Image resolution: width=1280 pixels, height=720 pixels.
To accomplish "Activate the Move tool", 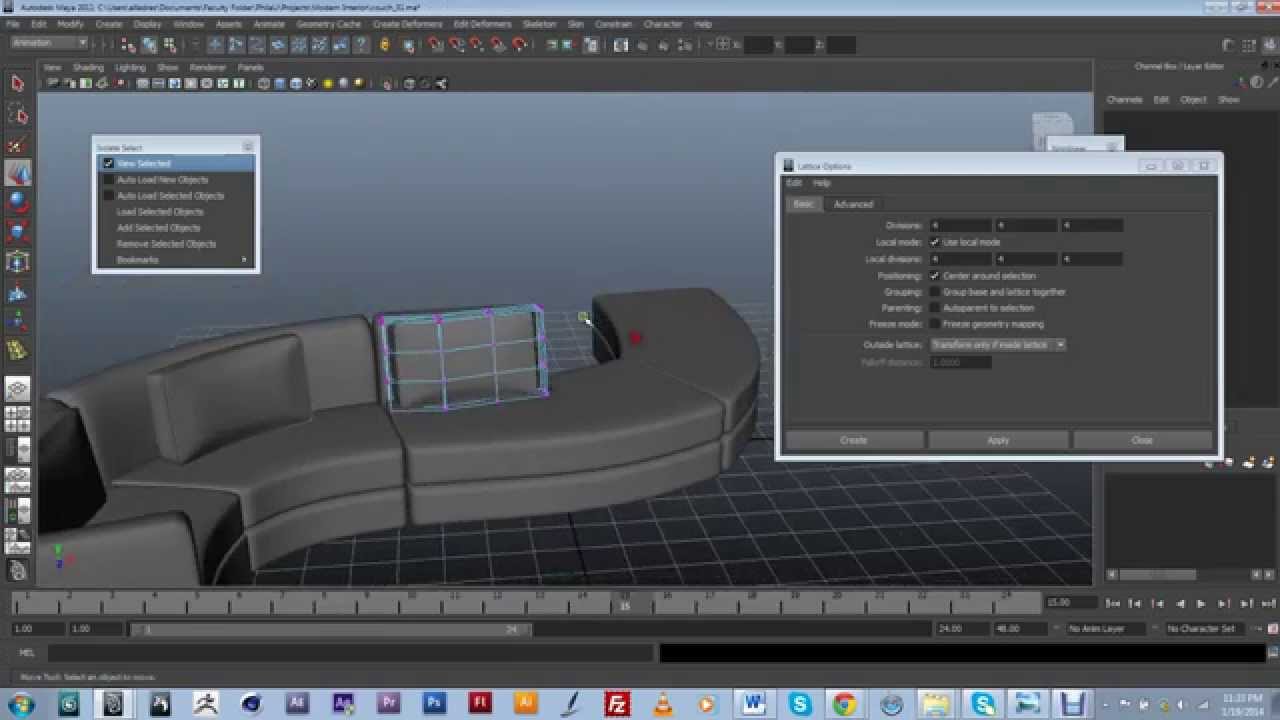I will [x=17, y=174].
